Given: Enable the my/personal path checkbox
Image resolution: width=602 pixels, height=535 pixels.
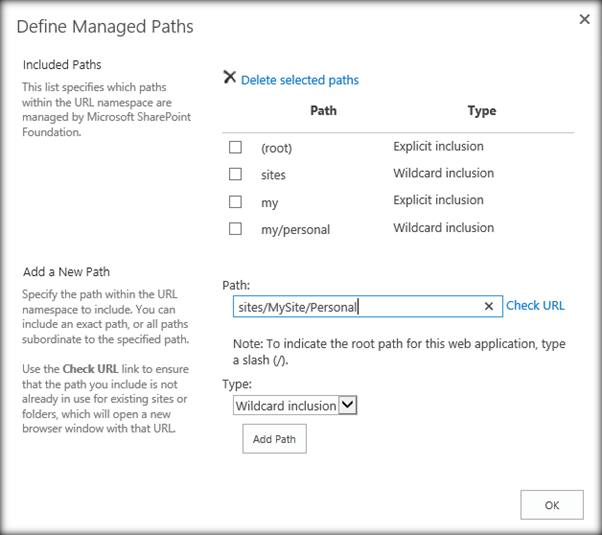Looking at the screenshot, I should pyautogui.click(x=236, y=228).
